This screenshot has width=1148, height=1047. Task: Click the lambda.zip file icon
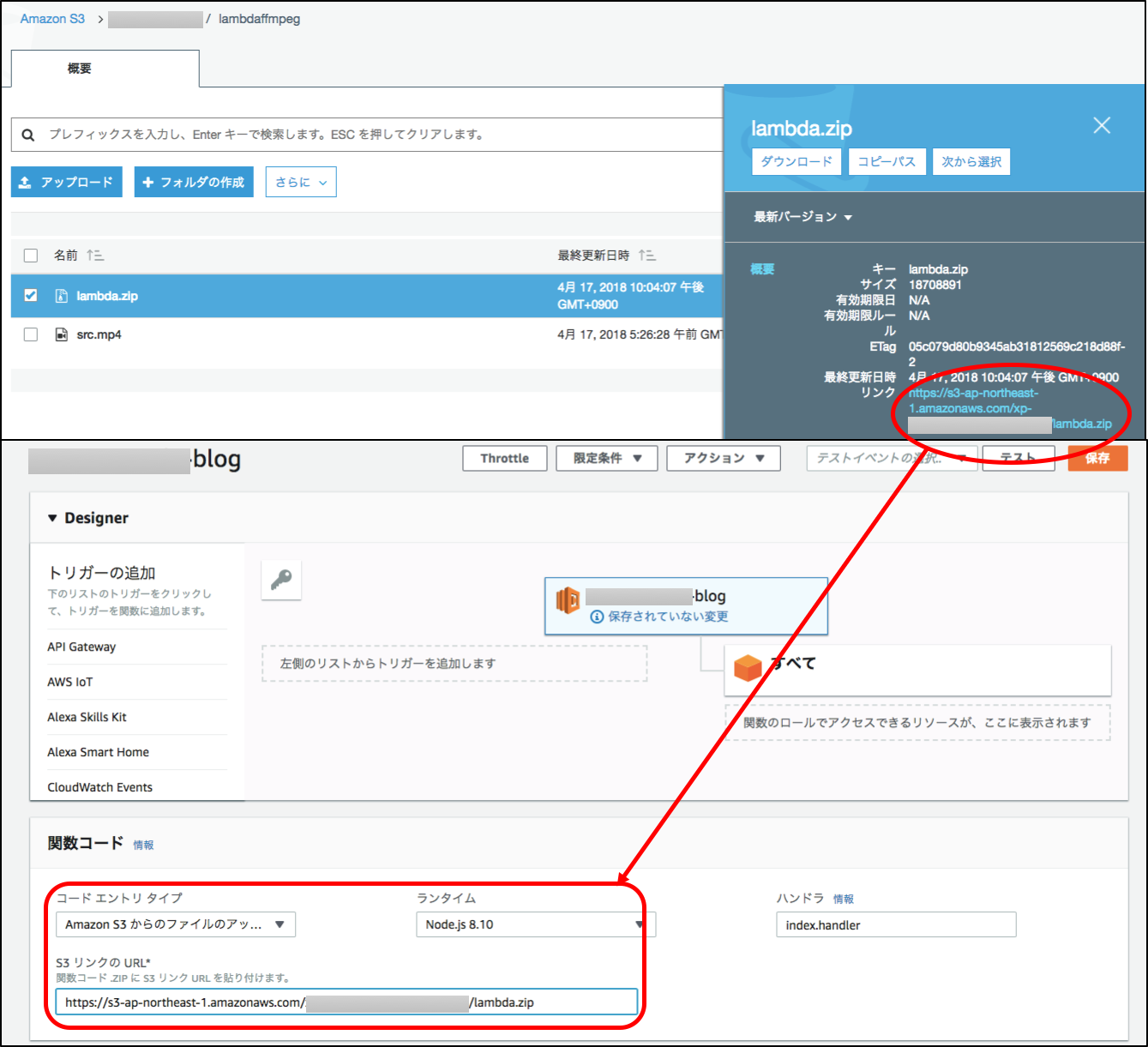[x=61, y=296]
